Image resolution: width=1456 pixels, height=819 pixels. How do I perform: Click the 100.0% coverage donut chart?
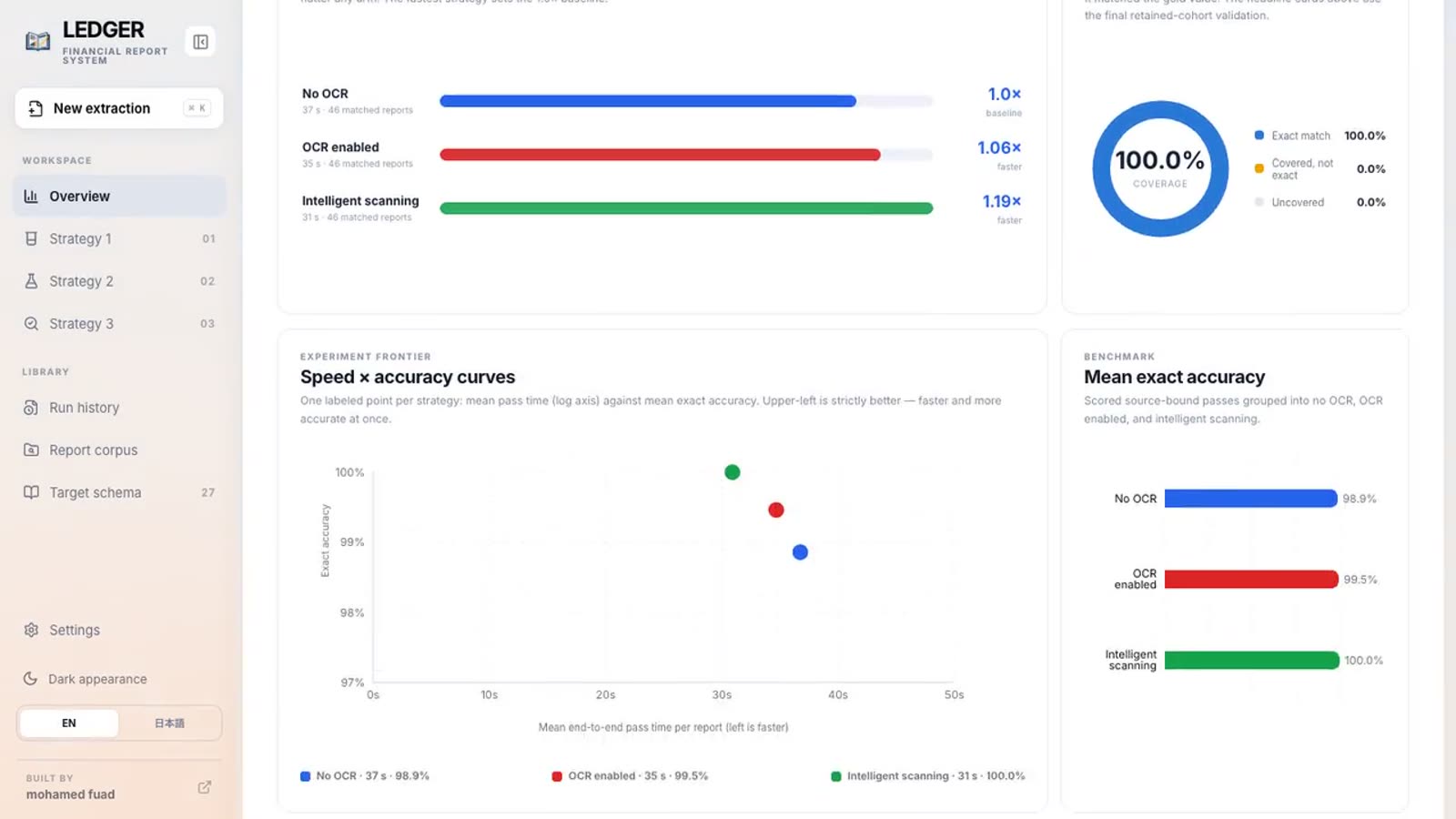1160,169
